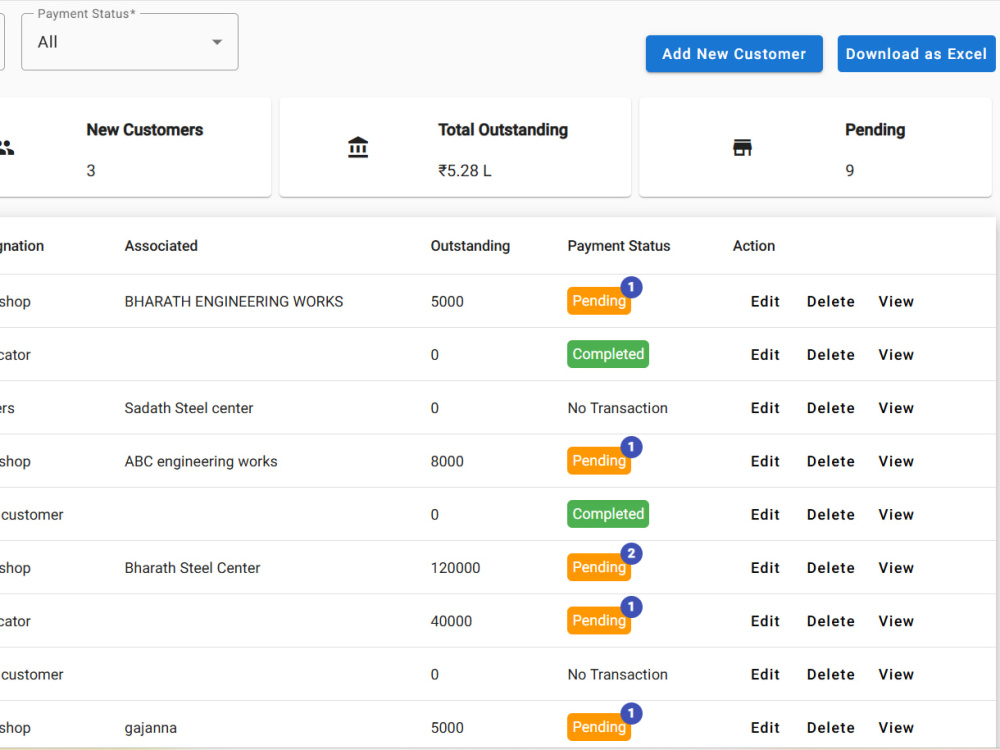Open the Payment Status dropdown
The width and height of the screenshot is (1000, 750).
(x=216, y=43)
